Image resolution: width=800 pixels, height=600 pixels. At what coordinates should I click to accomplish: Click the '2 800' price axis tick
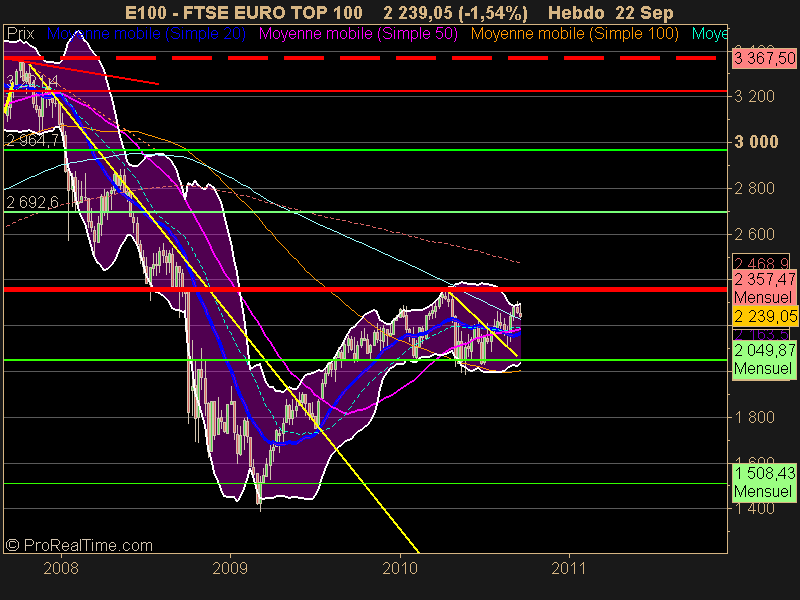pyautogui.click(x=754, y=188)
